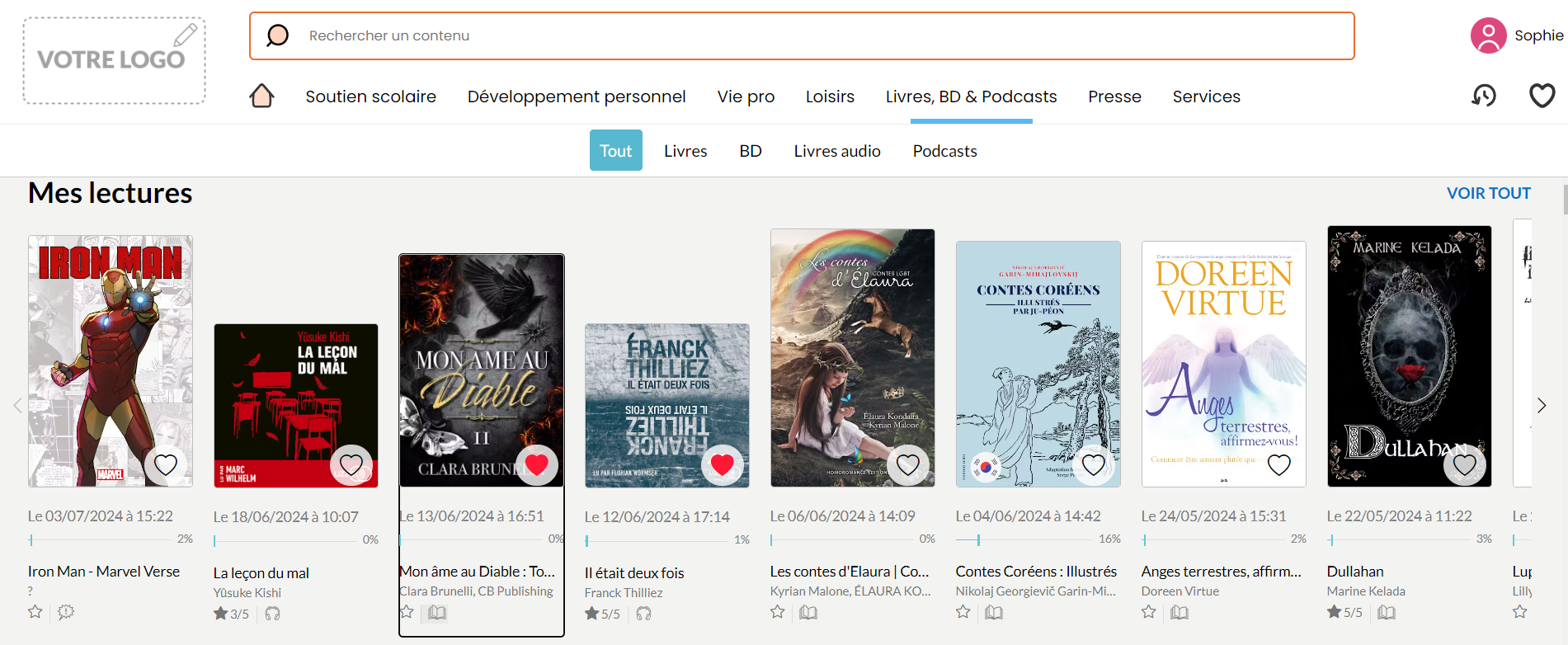Click VOIR TOUT link

click(1488, 193)
